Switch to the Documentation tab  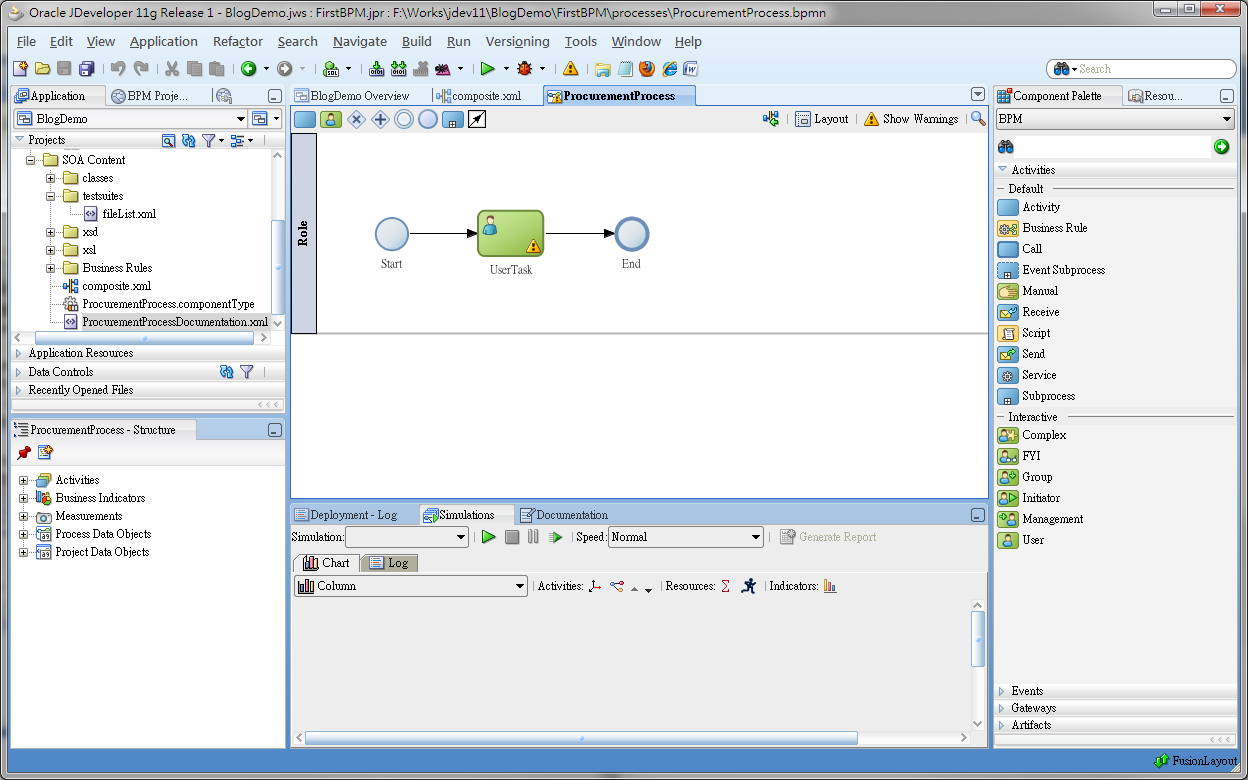(x=565, y=515)
